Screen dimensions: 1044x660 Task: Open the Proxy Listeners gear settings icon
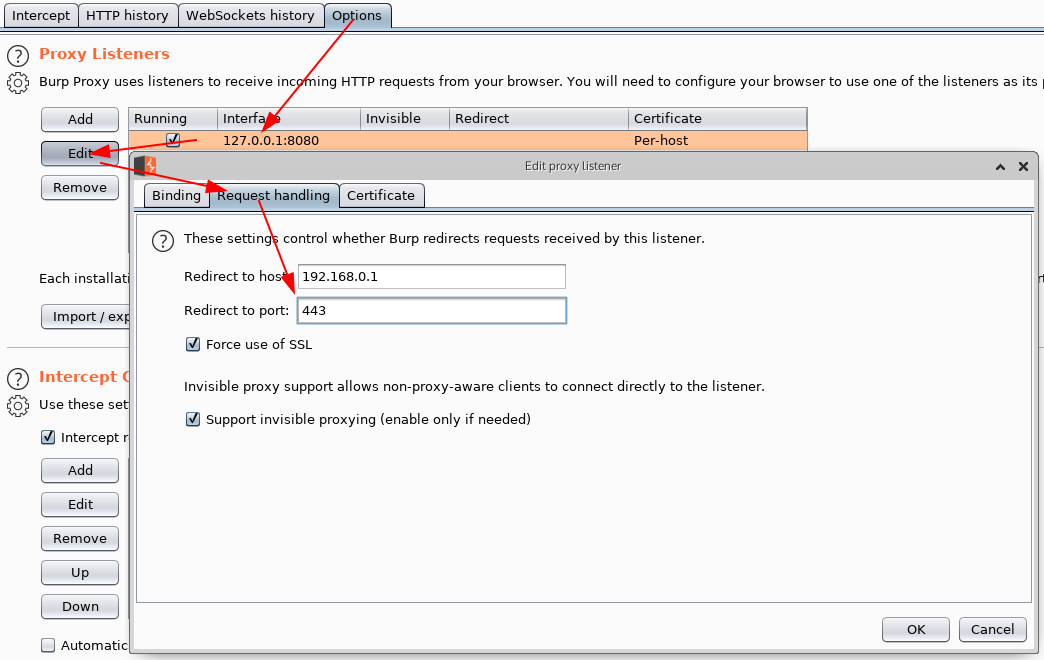coord(18,83)
